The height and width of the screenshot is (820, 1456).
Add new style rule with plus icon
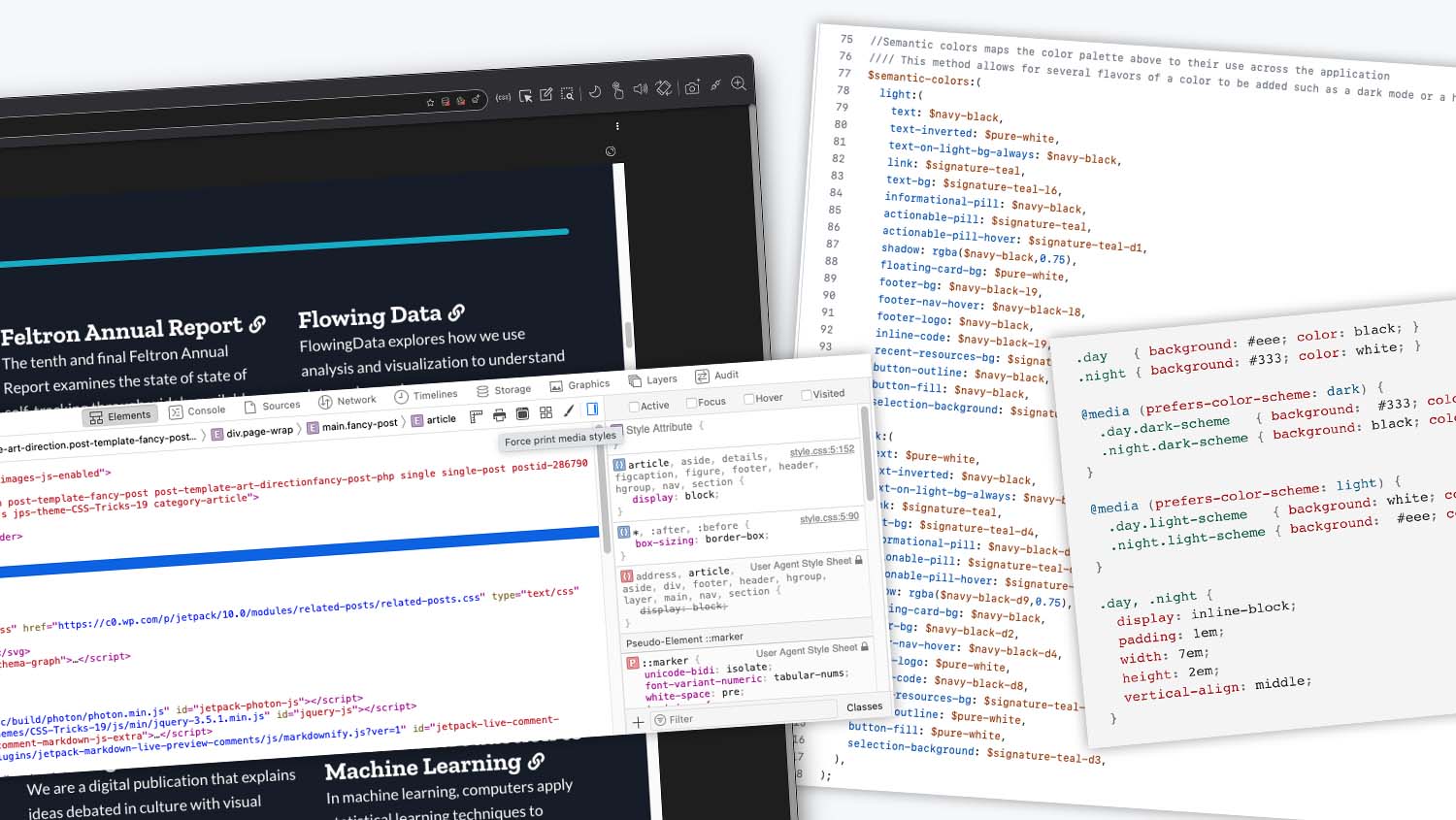click(638, 722)
